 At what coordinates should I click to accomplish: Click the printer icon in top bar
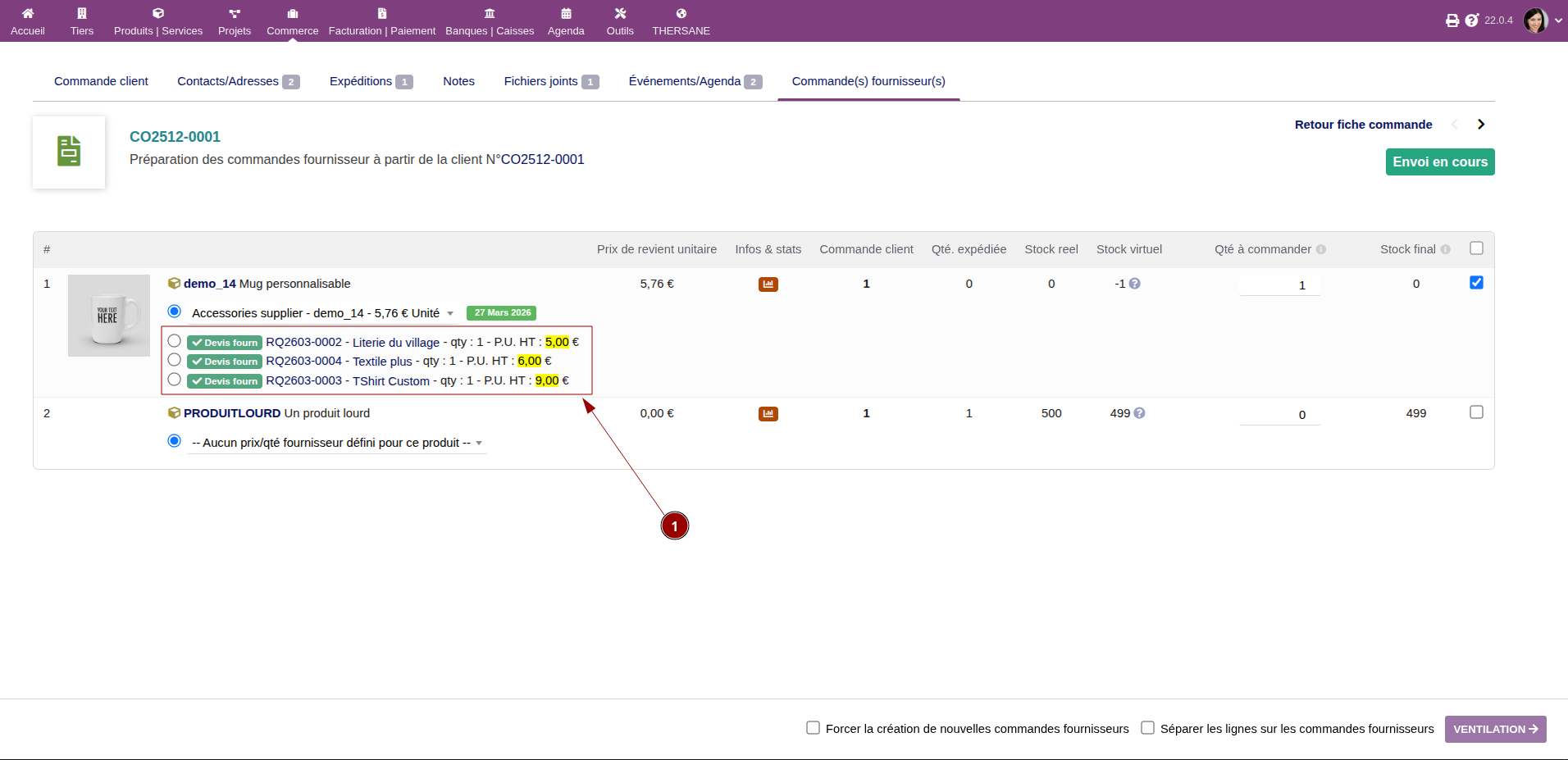click(x=1452, y=20)
